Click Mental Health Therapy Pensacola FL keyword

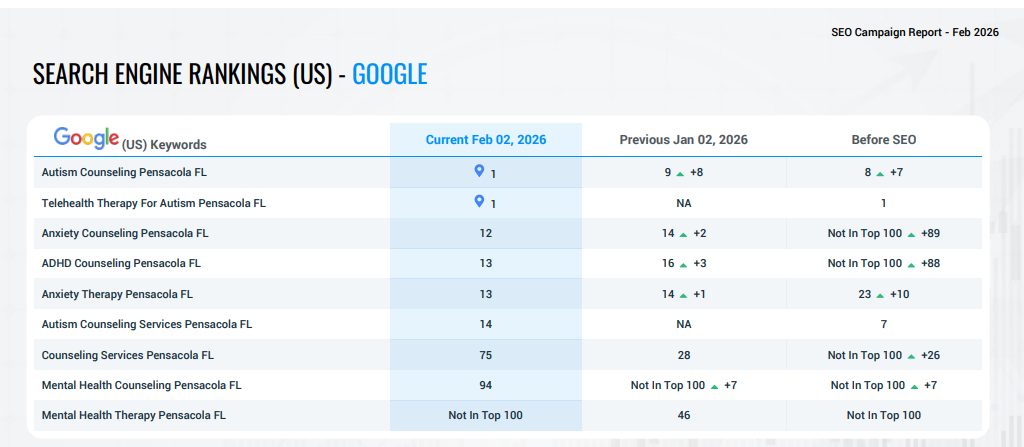[x=135, y=415]
